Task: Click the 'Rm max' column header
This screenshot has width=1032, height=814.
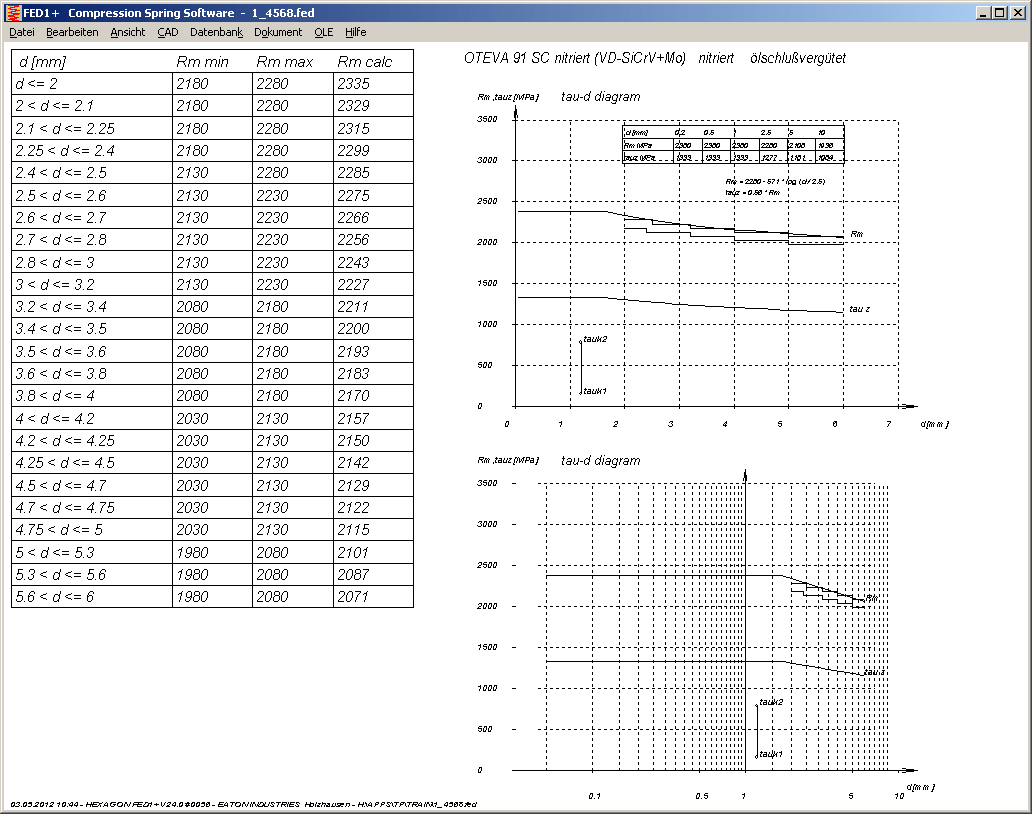Action: [284, 62]
